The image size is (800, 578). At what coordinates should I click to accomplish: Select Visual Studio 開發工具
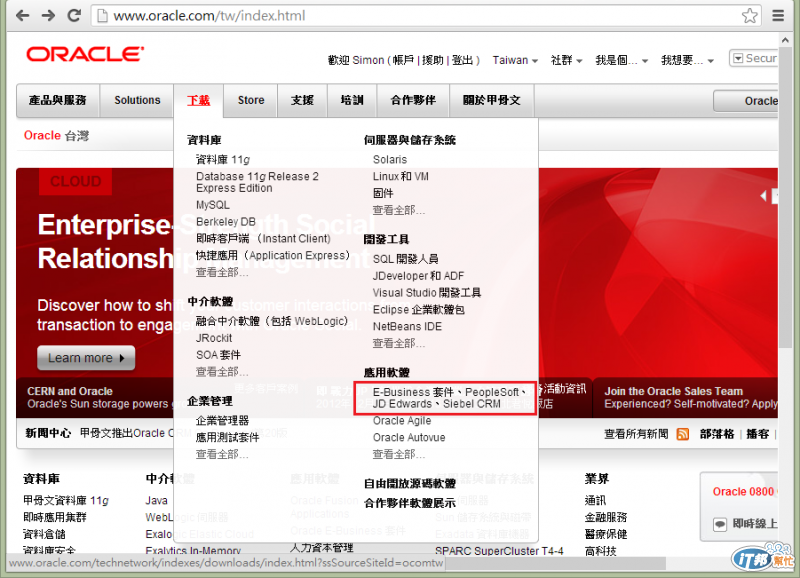(427, 293)
